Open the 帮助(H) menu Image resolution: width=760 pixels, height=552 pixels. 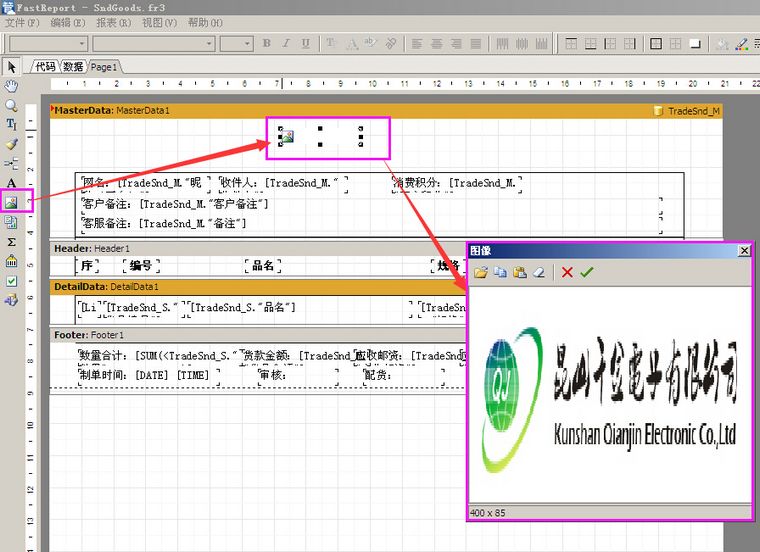pyautogui.click(x=205, y=23)
